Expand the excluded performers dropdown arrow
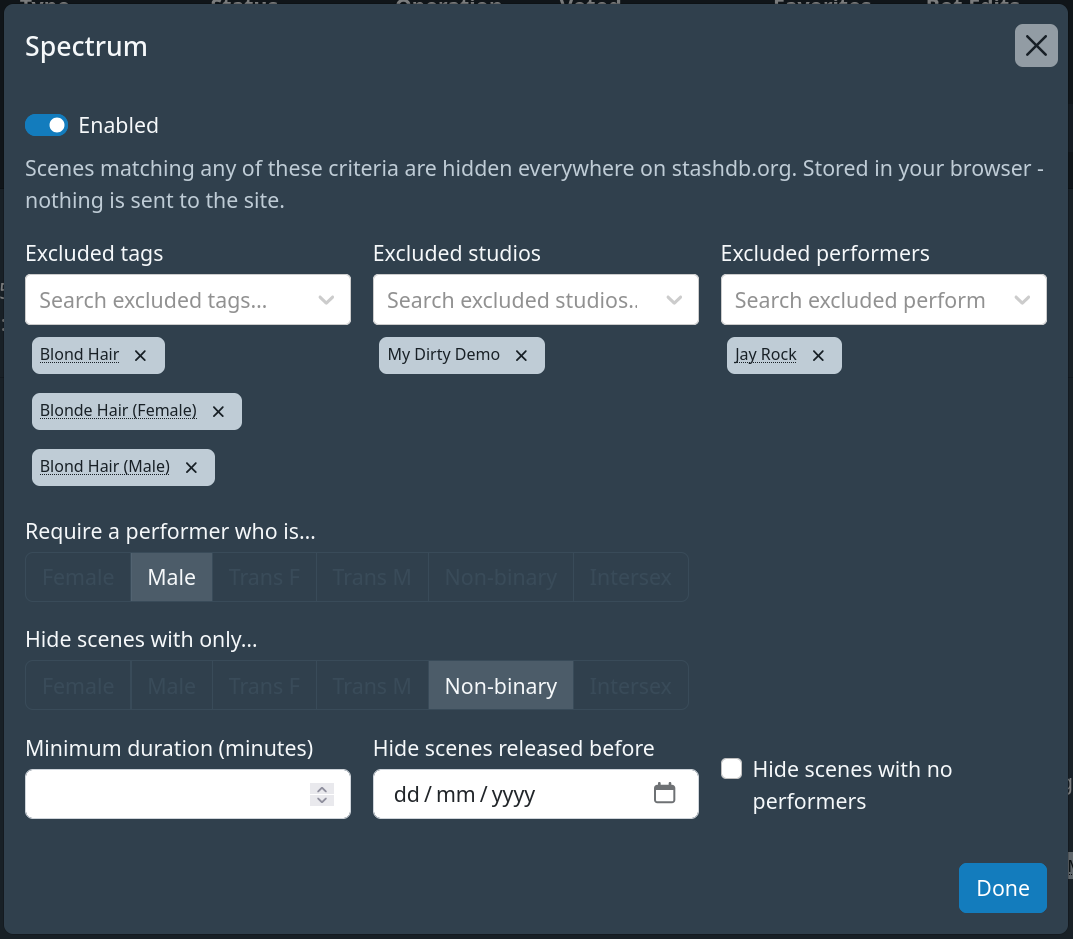 [1022, 300]
